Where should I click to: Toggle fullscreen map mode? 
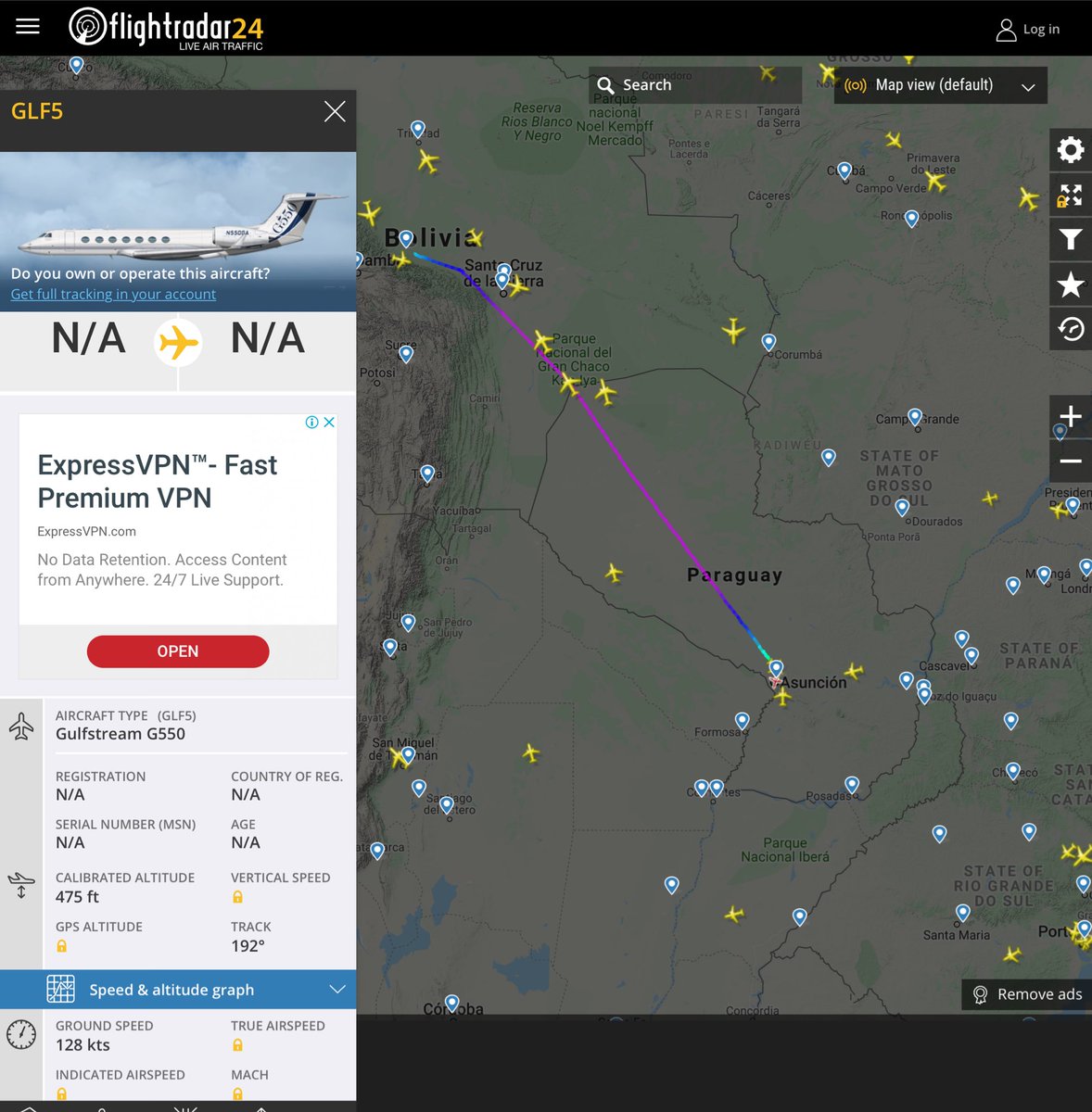coord(1071,196)
